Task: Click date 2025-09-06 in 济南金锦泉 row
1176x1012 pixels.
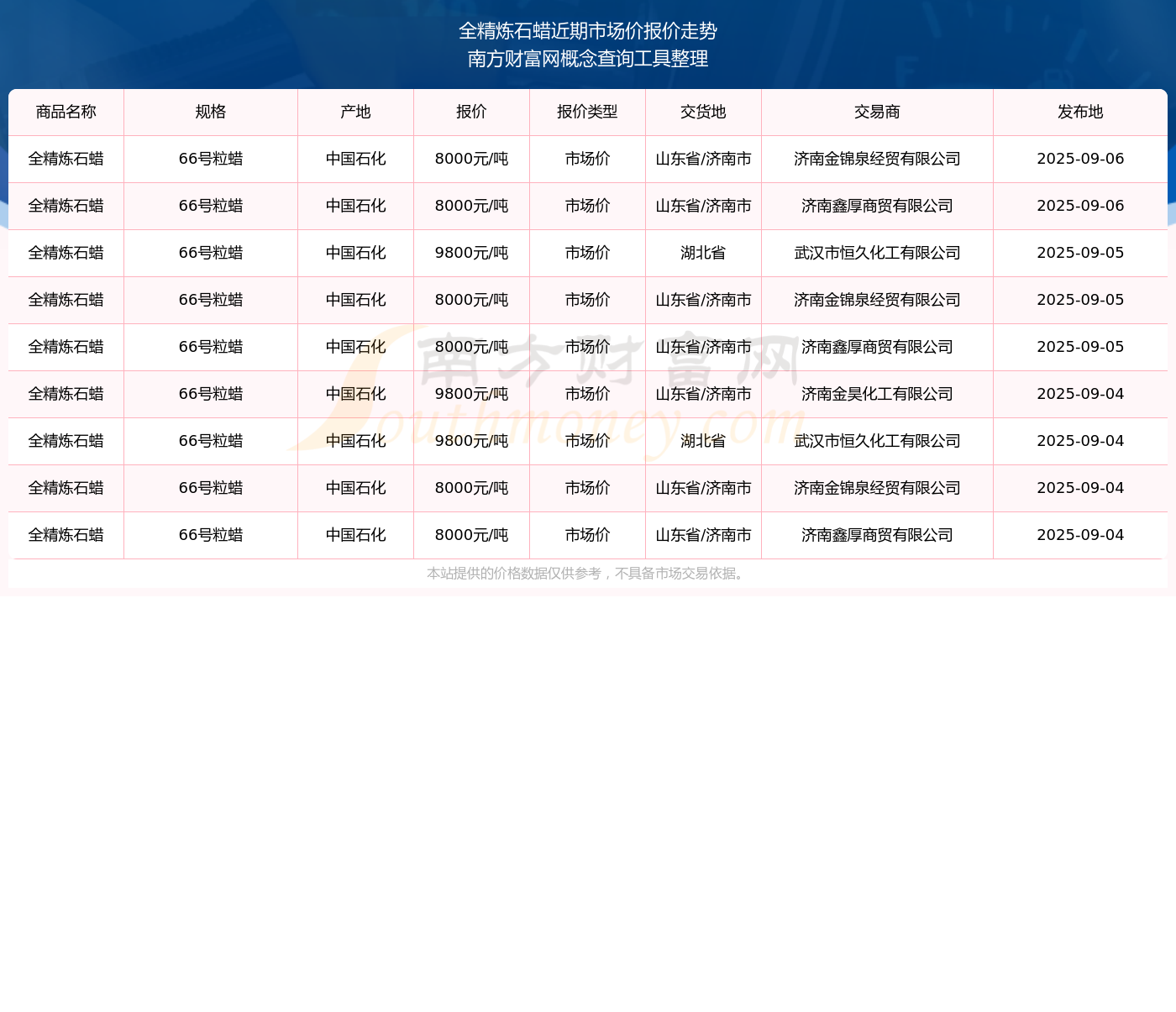Action: point(1081,159)
